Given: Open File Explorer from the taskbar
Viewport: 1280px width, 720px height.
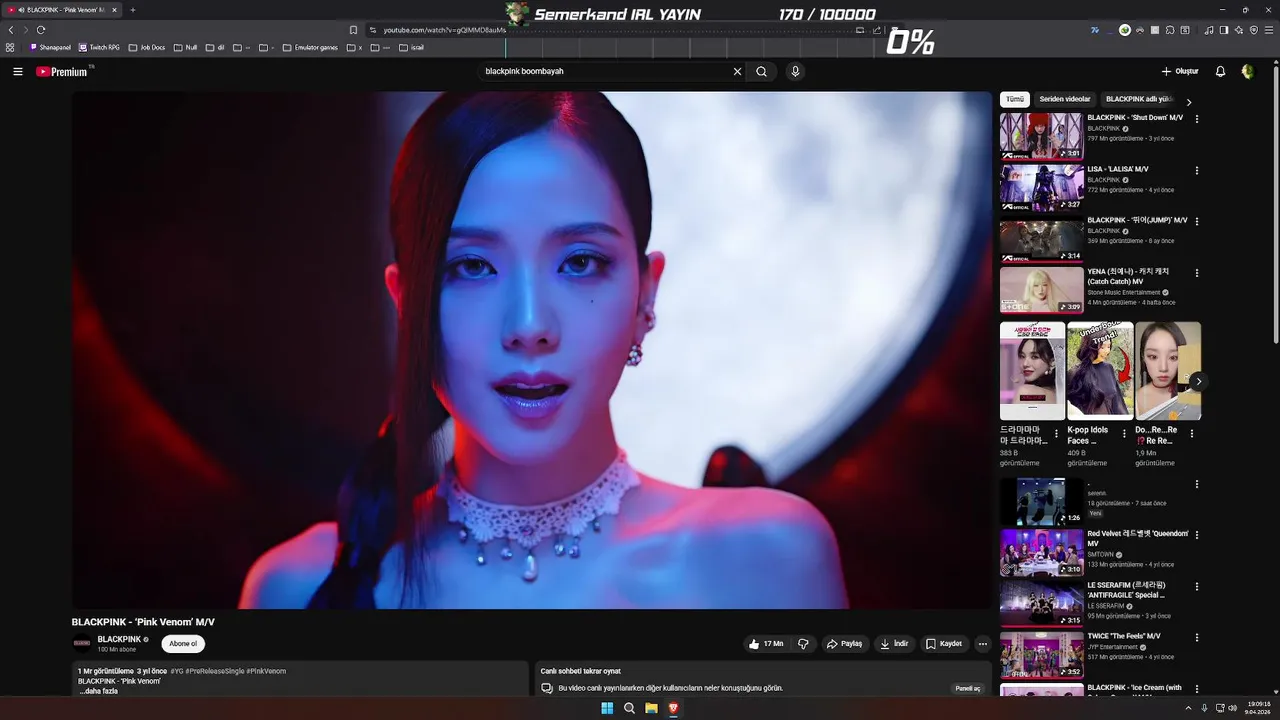Looking at the screenshot, I should (x=651, y=708).
